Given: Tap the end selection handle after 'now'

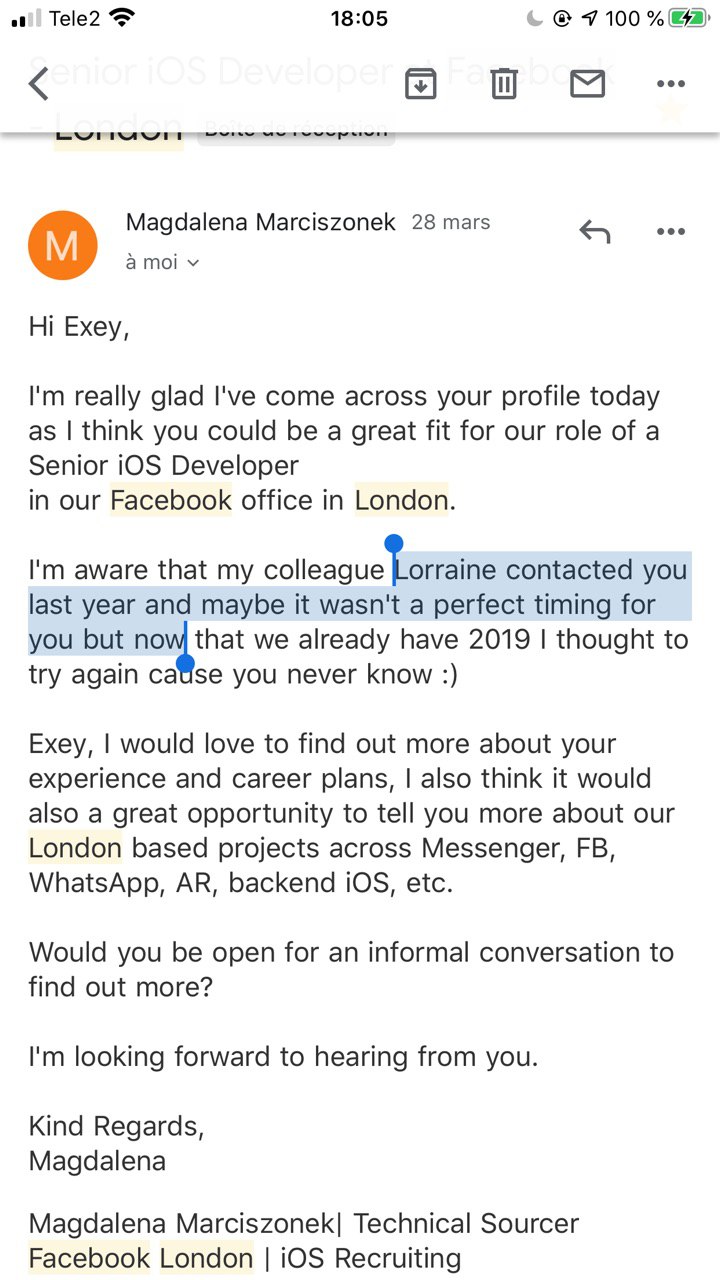Looking at the screenshot, I should [185, 660].
